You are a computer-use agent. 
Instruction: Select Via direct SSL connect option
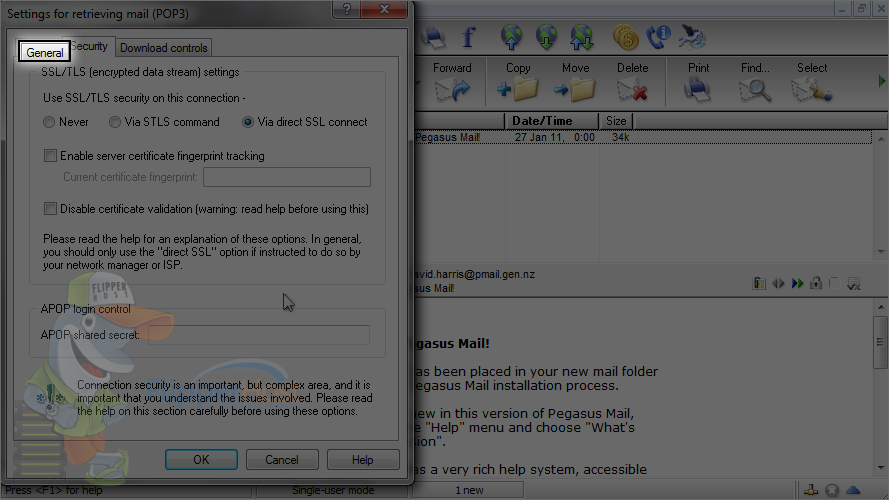pyautogui.click(x=248, y=122)
